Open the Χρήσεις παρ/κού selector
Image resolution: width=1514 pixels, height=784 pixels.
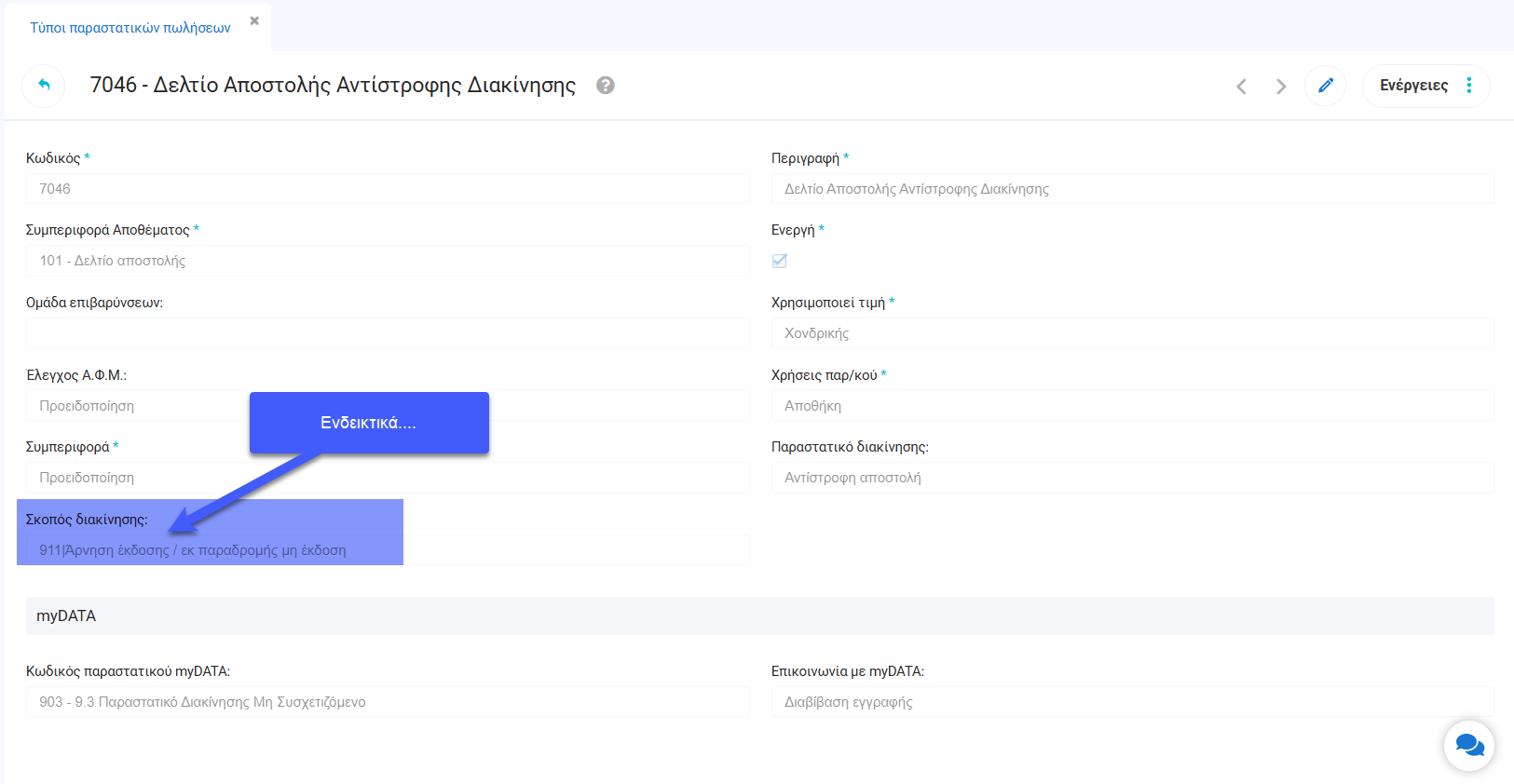click(1132, 406)
